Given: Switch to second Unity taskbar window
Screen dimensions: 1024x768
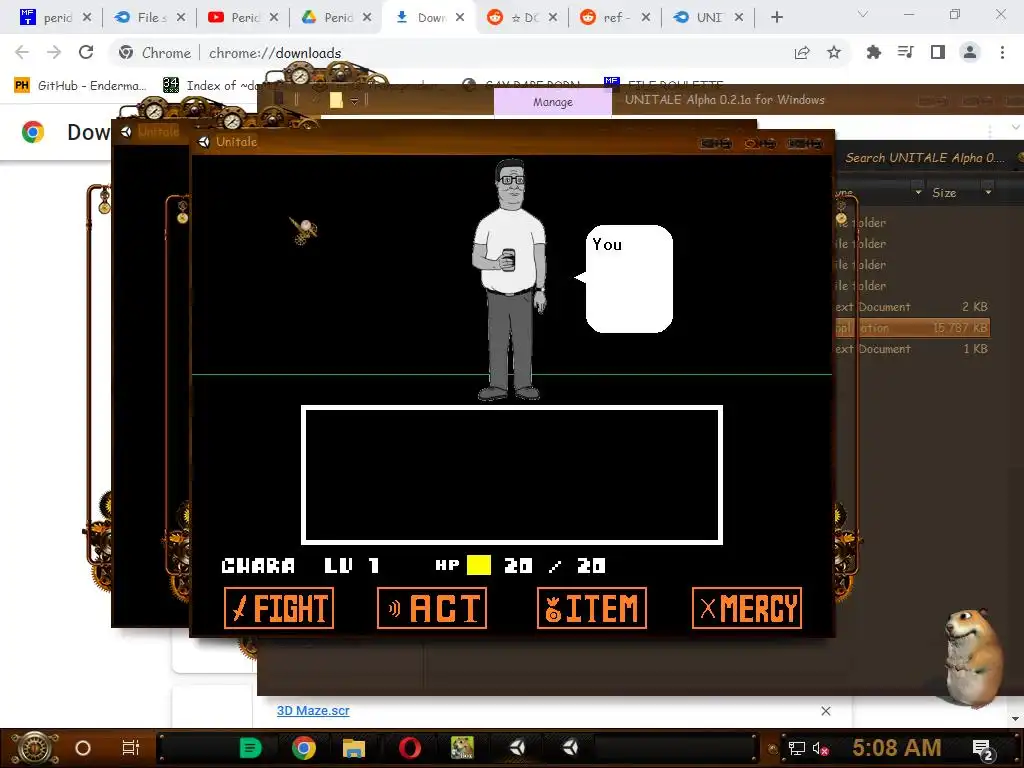Looking at the screenshot, I should click(570, 748).
